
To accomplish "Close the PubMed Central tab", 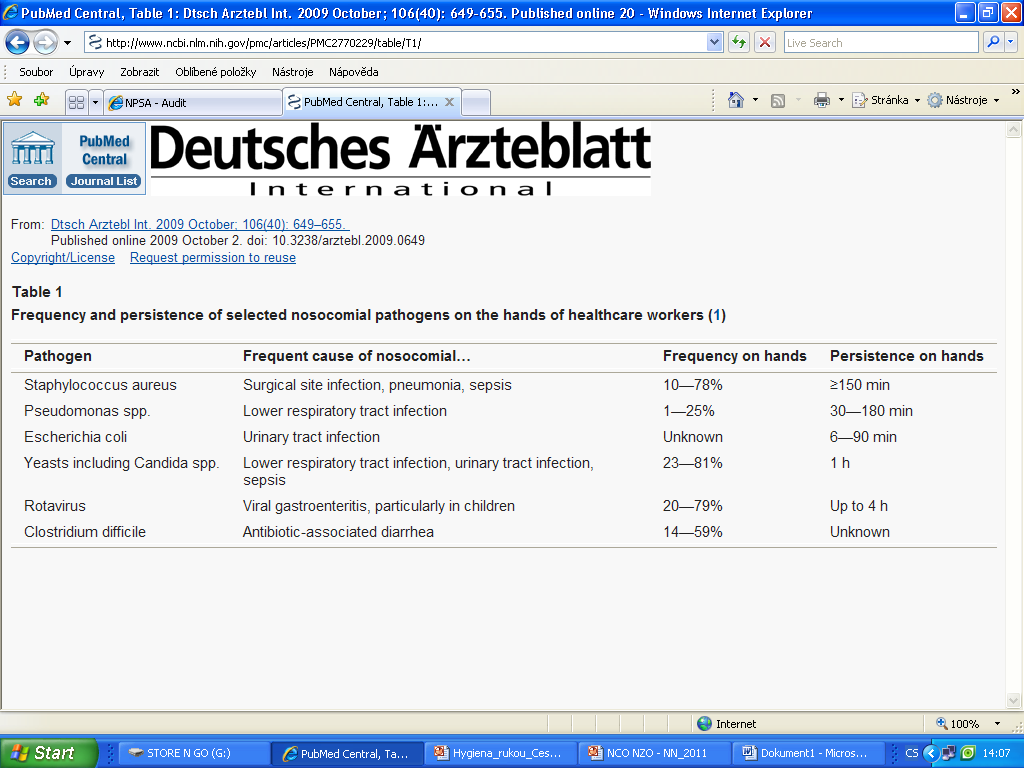I will pos(449,102).
